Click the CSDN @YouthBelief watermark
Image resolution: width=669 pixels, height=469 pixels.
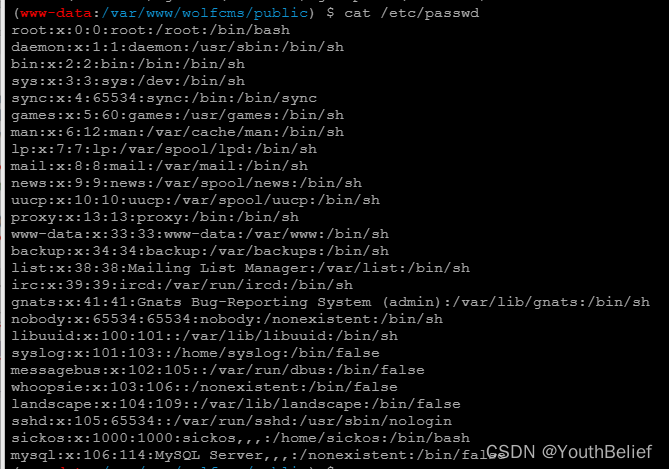pos(569,452)
